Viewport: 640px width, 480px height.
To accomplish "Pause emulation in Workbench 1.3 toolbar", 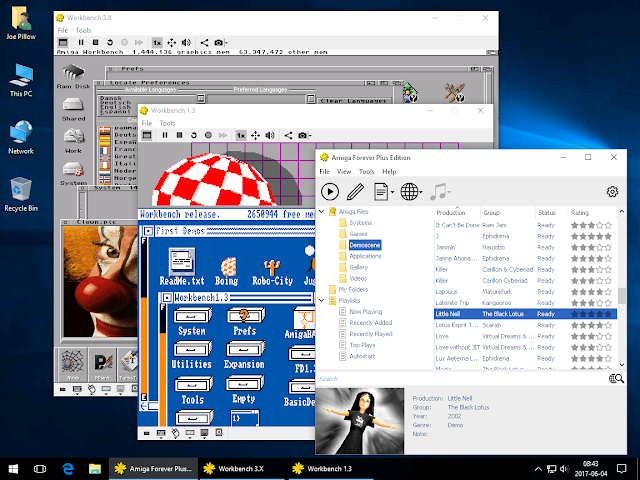I will 165,135.
